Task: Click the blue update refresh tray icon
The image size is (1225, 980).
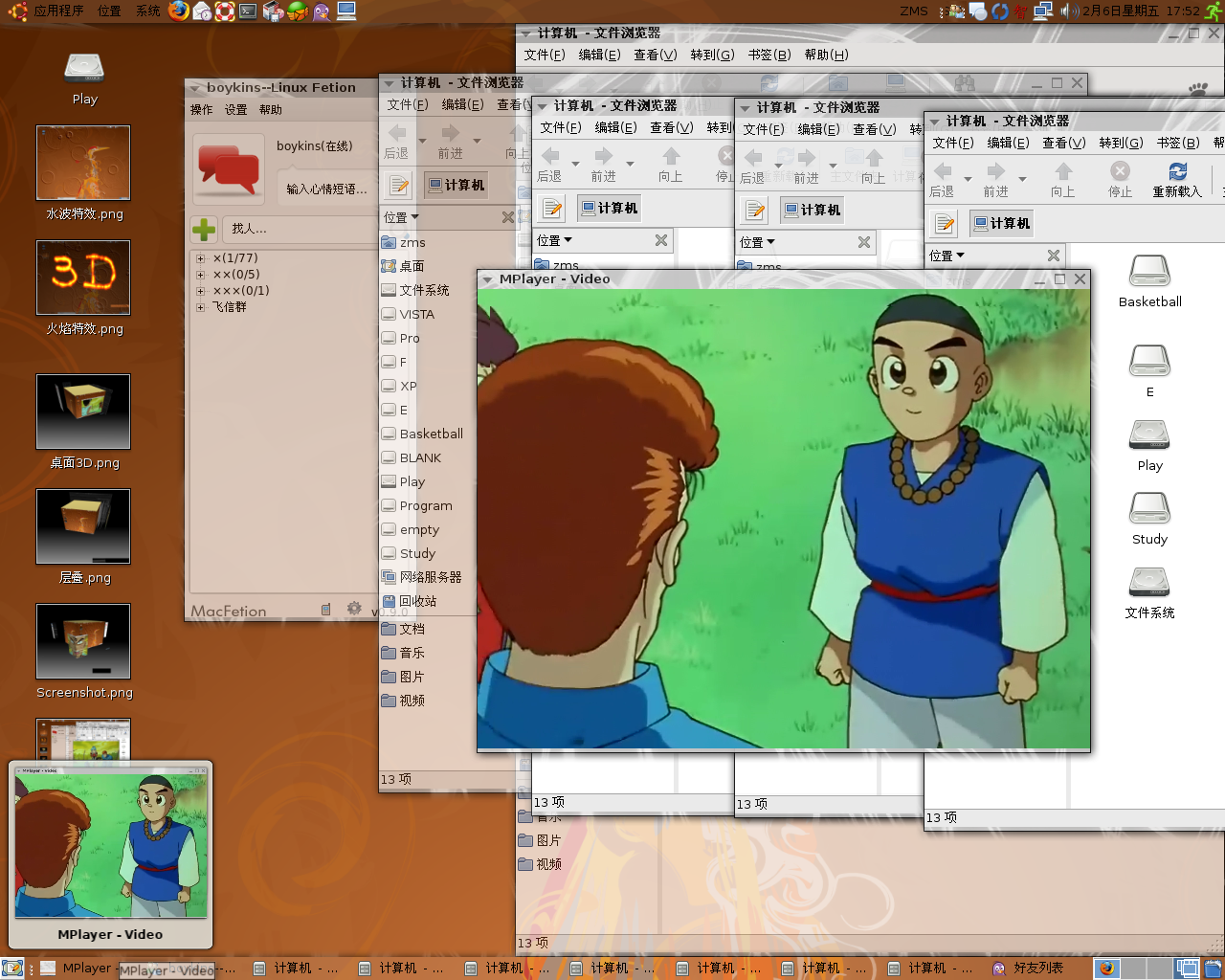Action: coord(1000,11)
